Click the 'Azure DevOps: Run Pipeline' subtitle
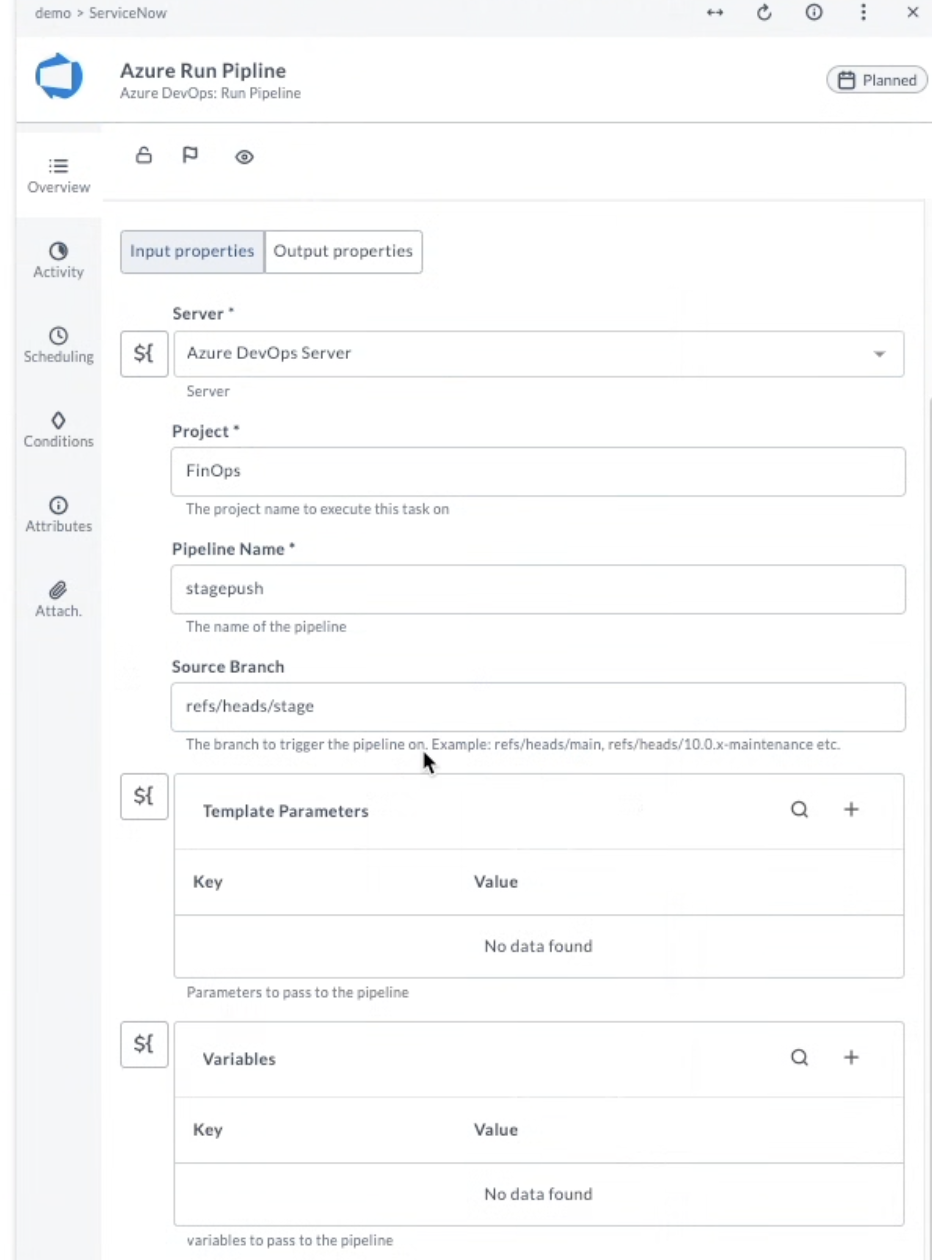The height and width of the screenshot is (1260, 932). click(210, 93)
